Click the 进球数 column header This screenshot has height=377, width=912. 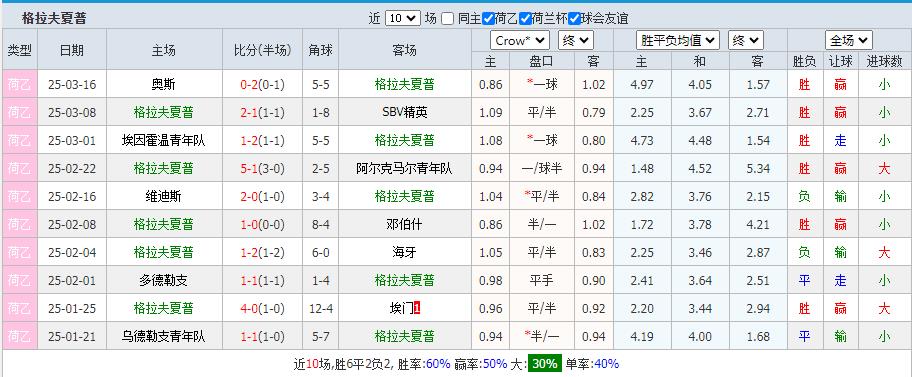[884, 61]
